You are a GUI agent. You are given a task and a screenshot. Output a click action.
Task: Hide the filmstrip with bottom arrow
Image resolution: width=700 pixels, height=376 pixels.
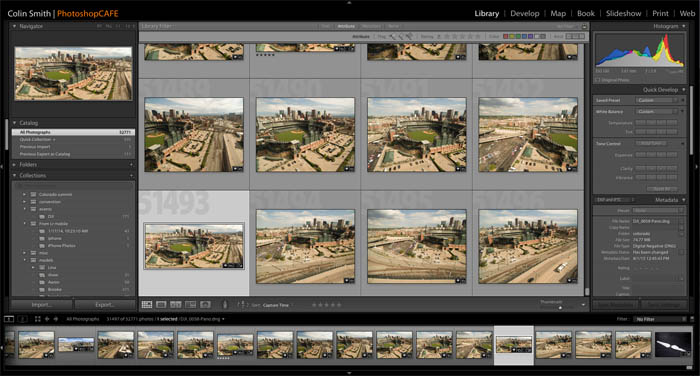click(x=350, y=373)
